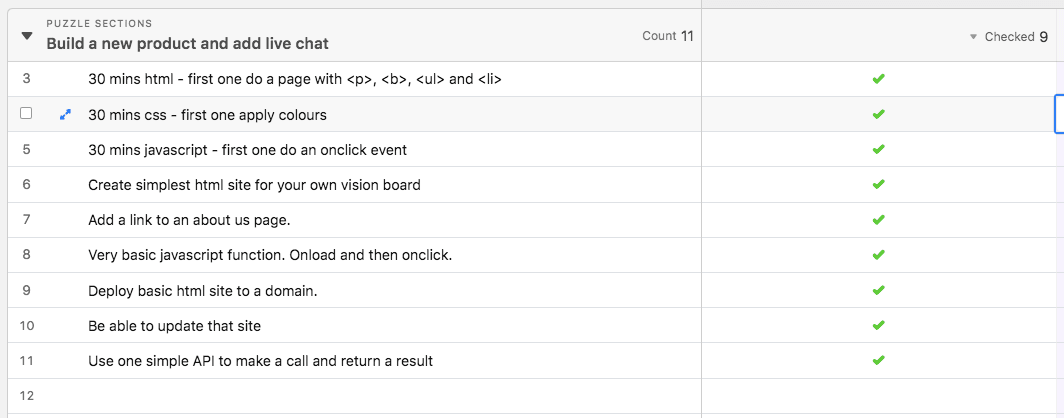Uncheck the simple API call row checkmark
The width and height of the screenshot is (1064, 418).
pos(878,360)
